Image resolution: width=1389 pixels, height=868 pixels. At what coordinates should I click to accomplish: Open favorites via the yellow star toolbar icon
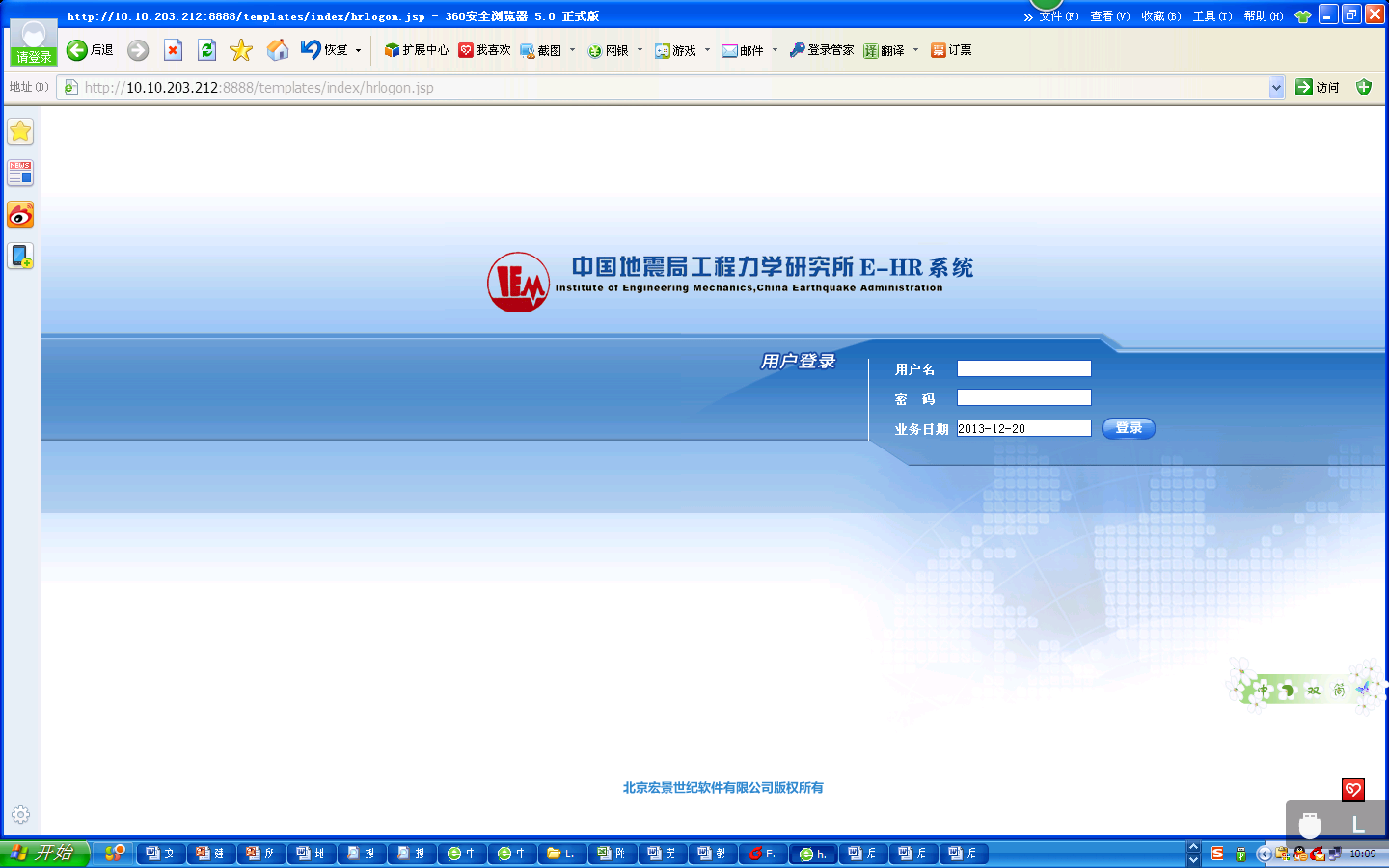[241, 50]
